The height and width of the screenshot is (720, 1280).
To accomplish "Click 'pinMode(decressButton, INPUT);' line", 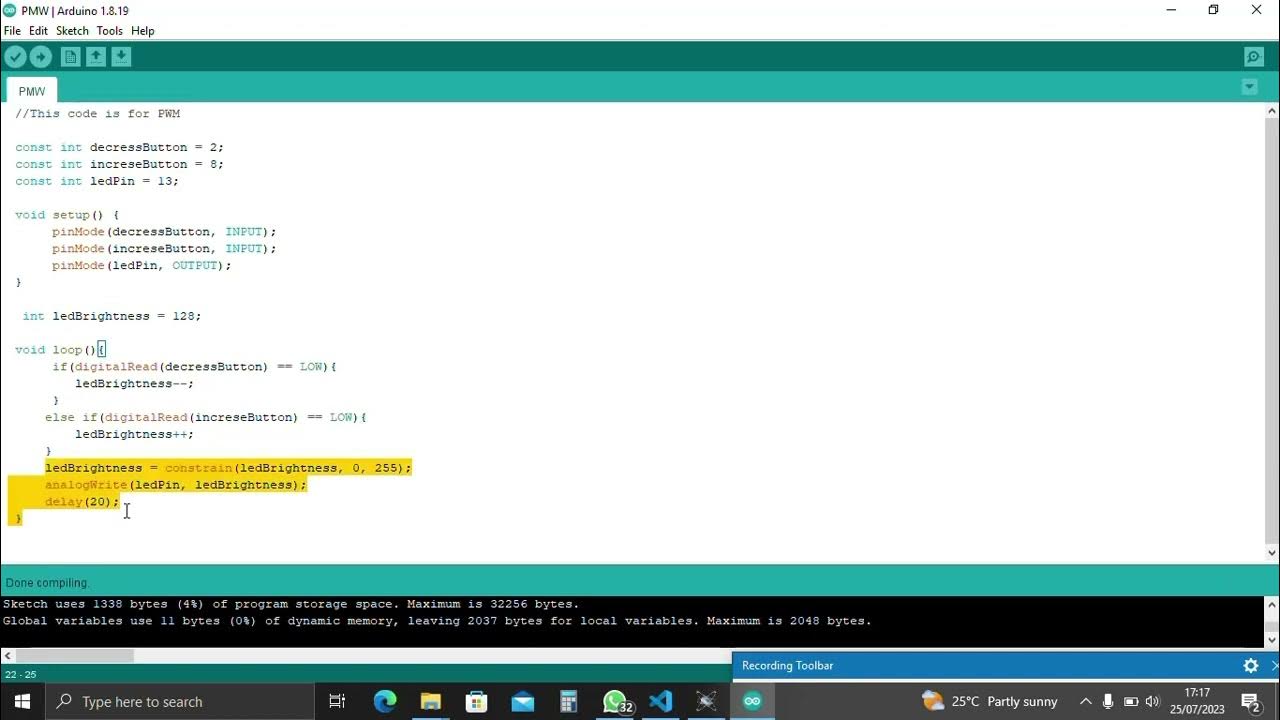I will tap(164, 232).
